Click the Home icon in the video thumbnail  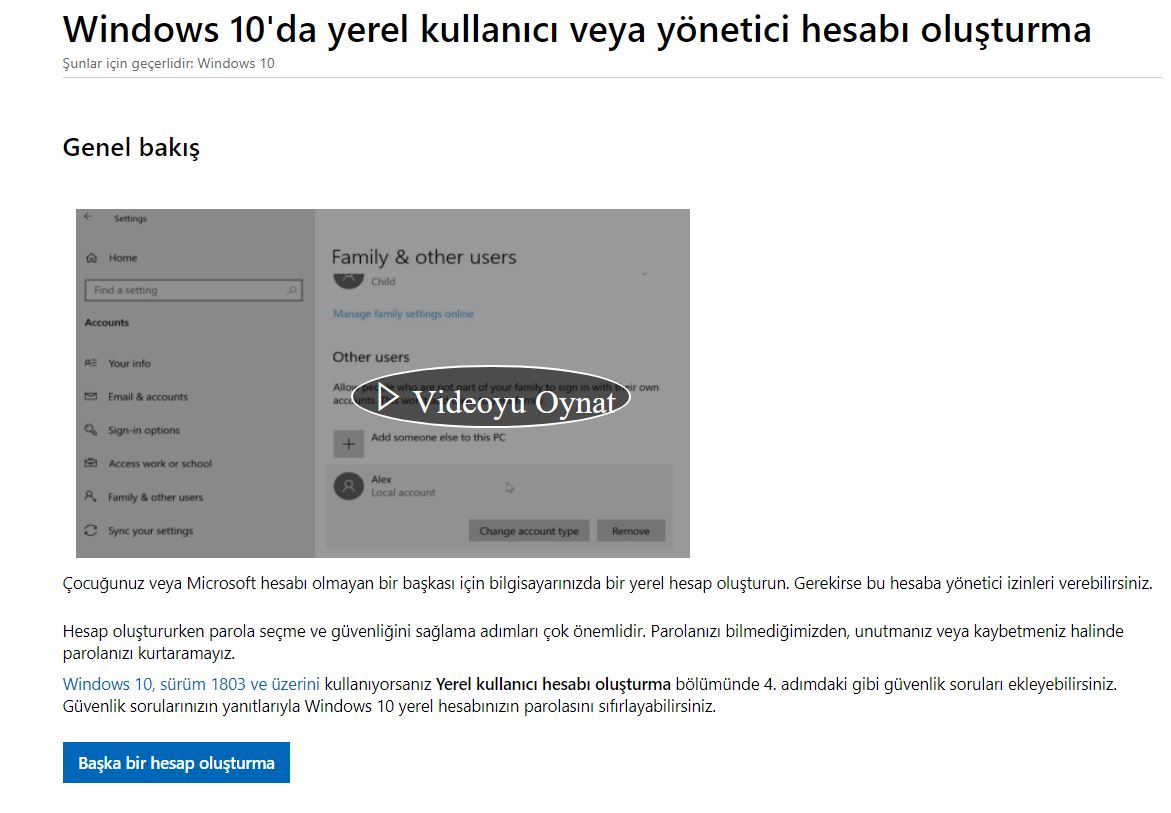[x=92, y=258]
